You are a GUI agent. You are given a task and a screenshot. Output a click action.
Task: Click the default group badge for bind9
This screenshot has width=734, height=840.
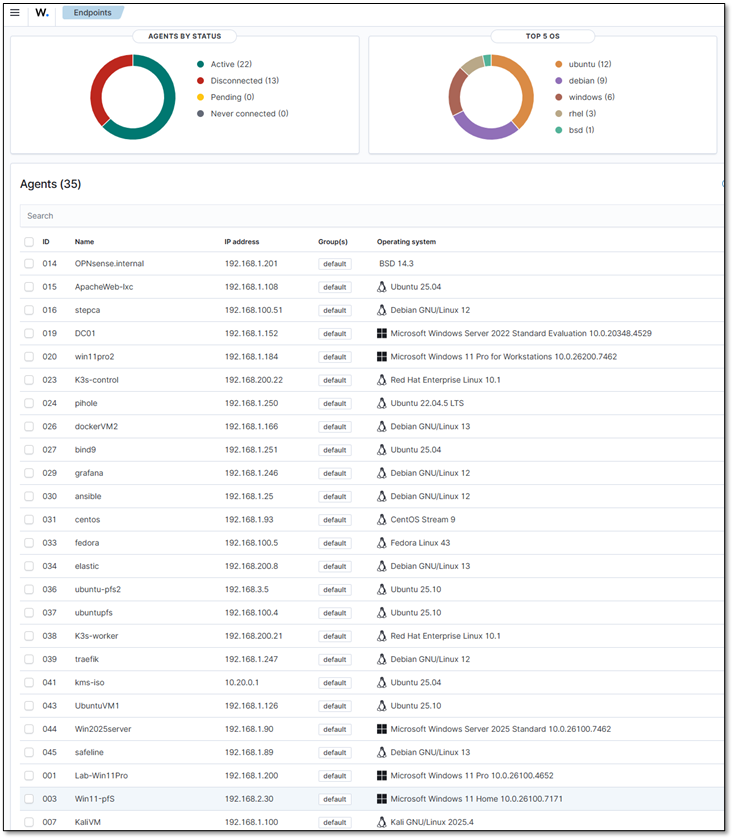tap(335, 451)
